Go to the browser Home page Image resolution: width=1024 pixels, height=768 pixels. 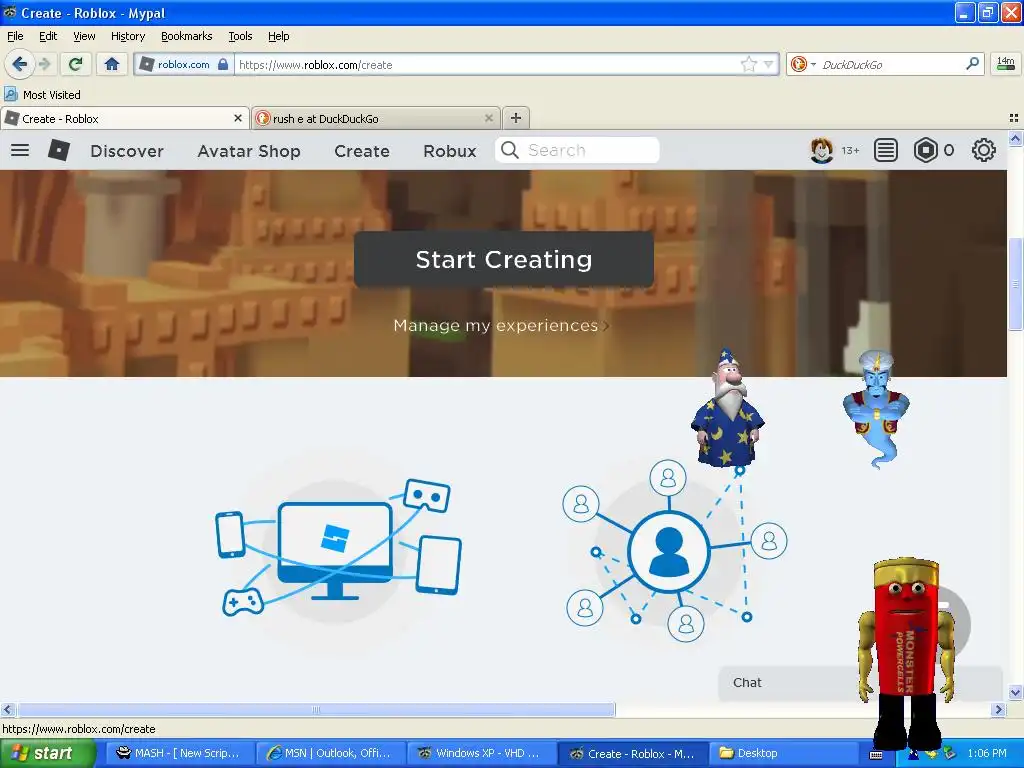pos(112,64)
